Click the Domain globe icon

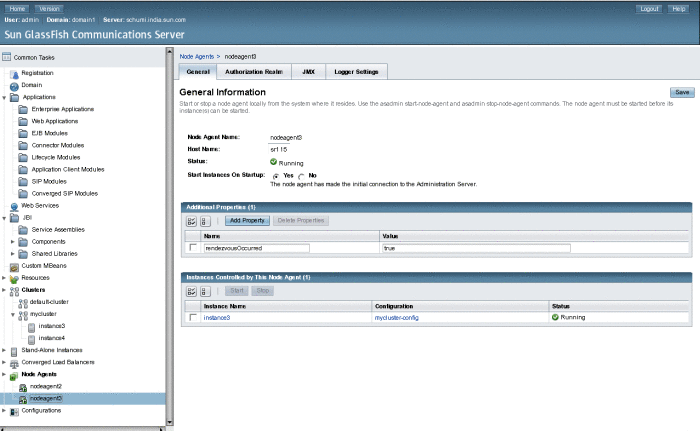click(x=14, y=86)
